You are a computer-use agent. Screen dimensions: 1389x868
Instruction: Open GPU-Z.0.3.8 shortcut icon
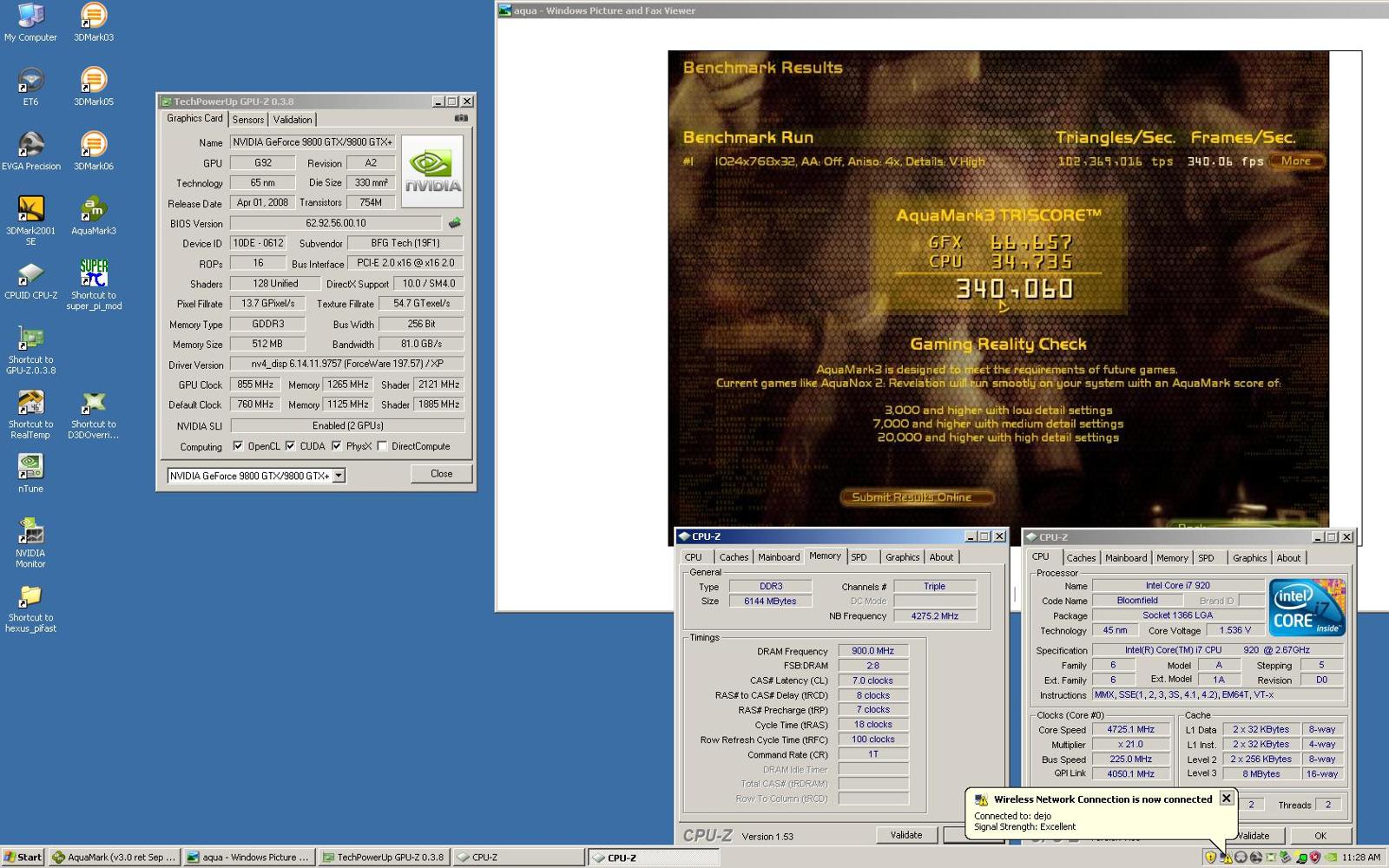pyautogui.click(x=30, y=350)
